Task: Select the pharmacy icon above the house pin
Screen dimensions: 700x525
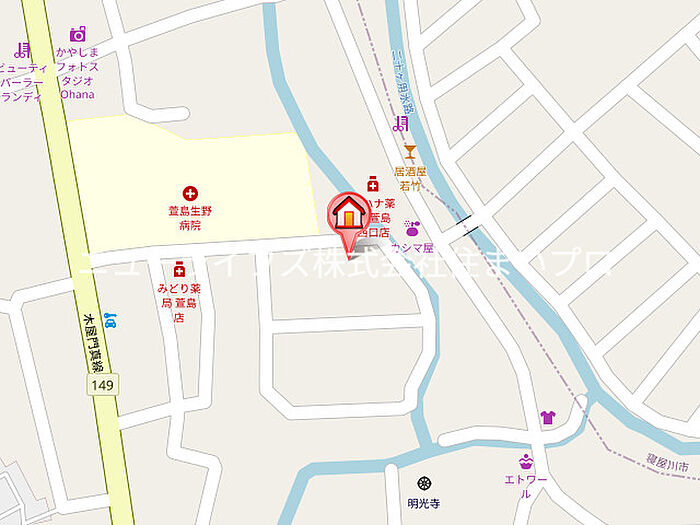Action: click(373, 183)
